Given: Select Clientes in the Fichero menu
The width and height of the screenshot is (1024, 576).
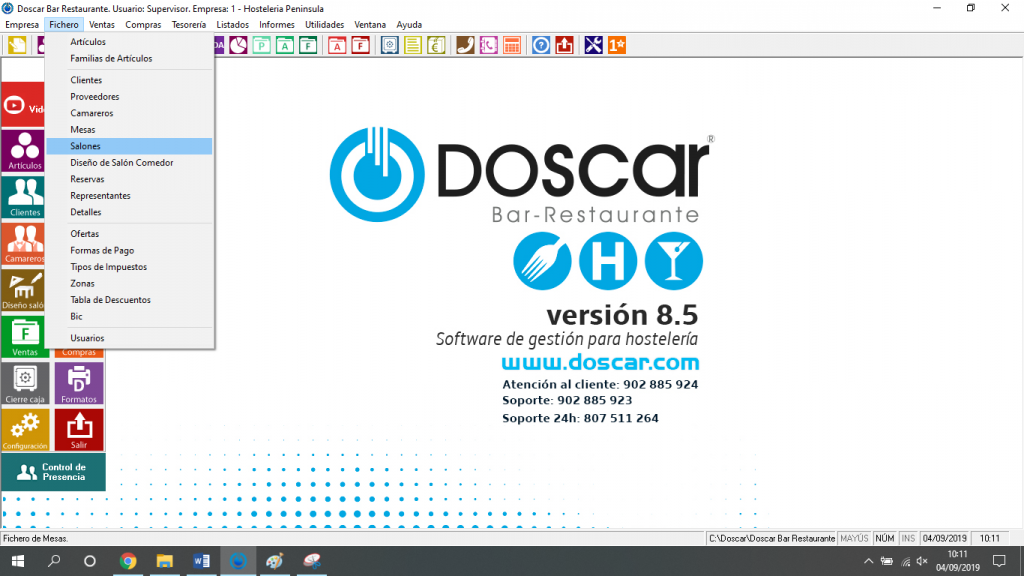Looking at the screenshot, I should point(129,80).
